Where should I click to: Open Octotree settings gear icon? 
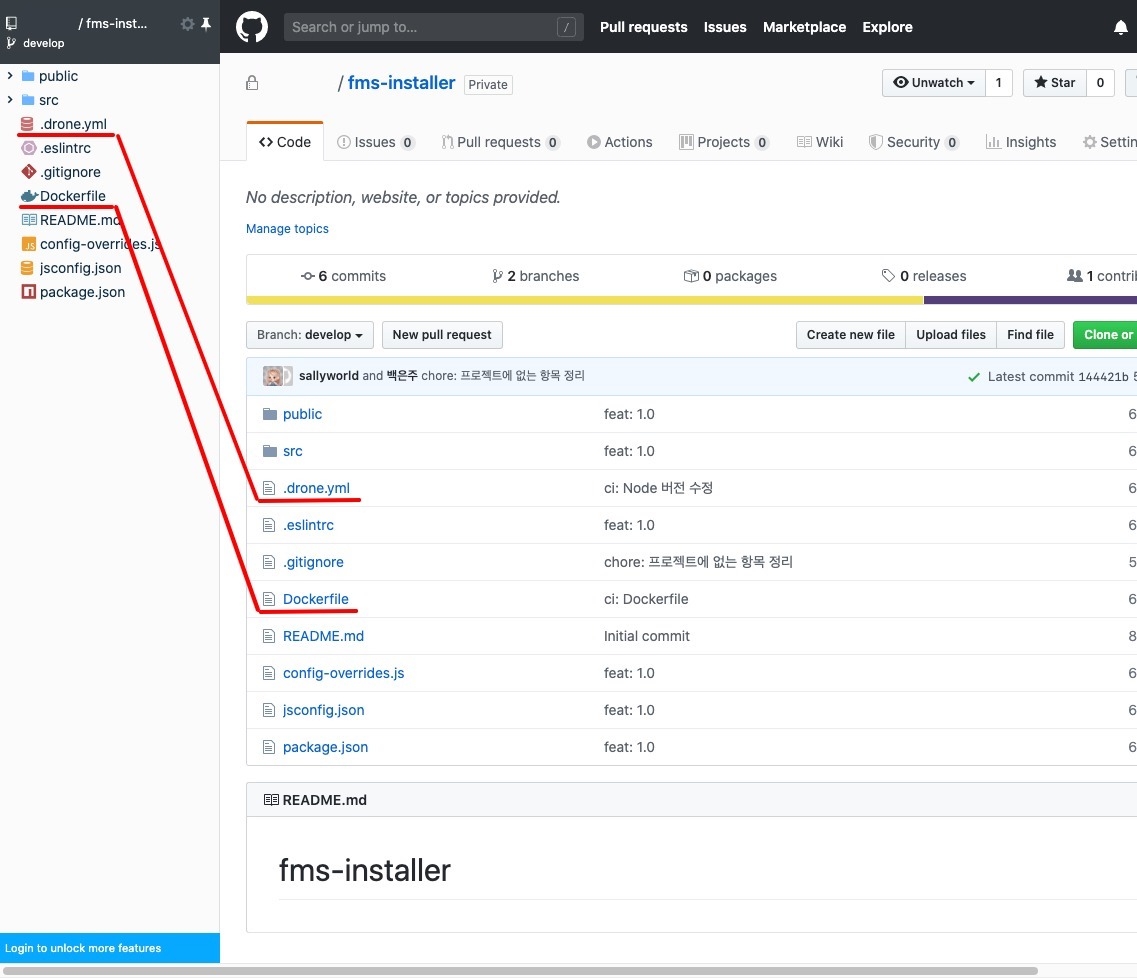(187, 24)
